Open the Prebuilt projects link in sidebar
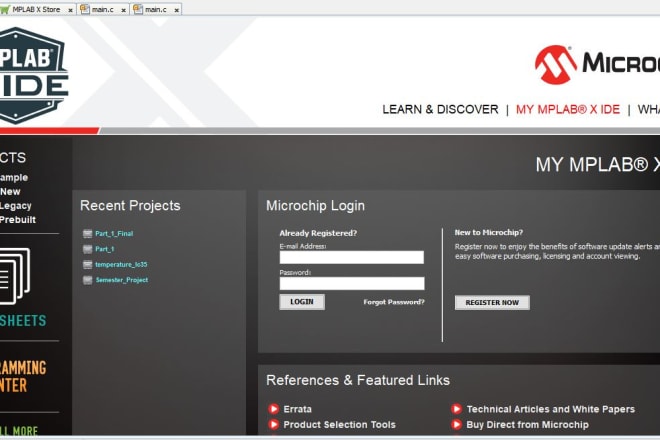Image resolution: width=660 pixels, height=440 pixels. point(18,220)
